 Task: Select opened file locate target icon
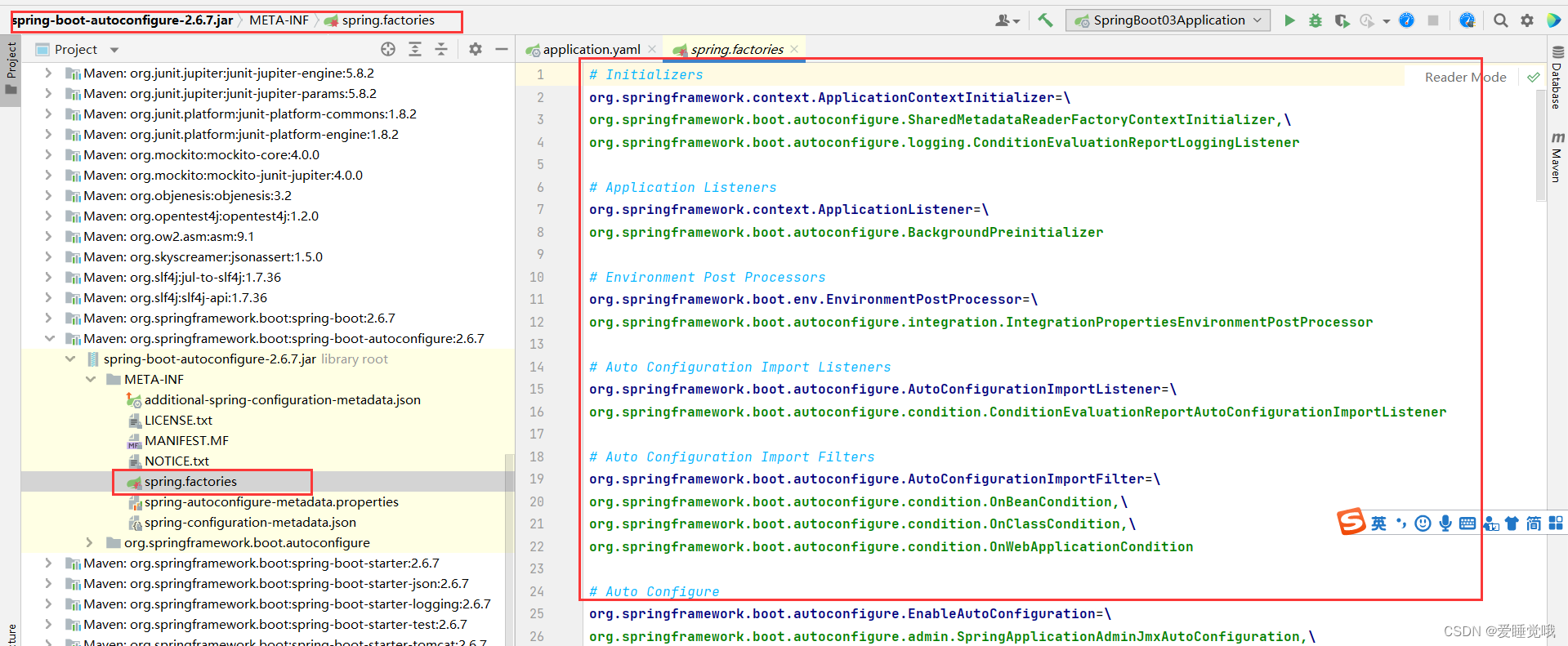(388, 49)
